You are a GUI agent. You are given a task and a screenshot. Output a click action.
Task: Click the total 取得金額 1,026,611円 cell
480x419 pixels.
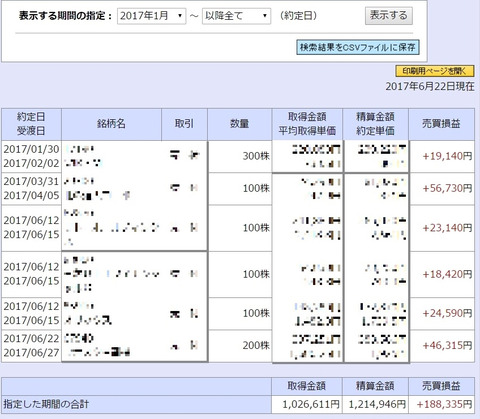(307, 405)
